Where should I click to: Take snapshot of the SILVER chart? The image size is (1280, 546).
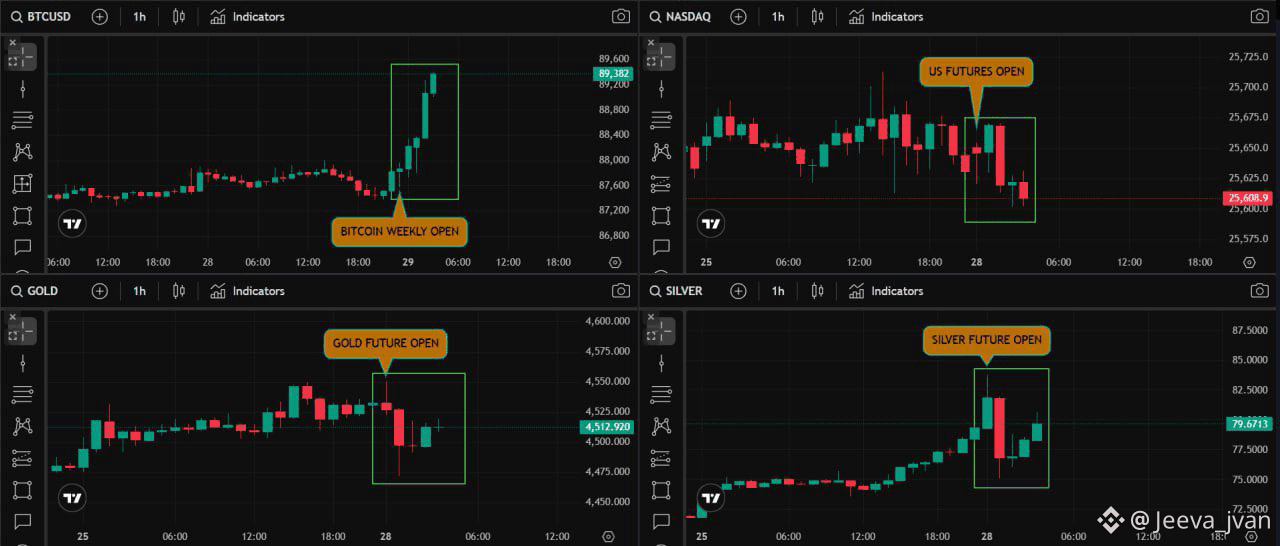(x=1260, y=291)
